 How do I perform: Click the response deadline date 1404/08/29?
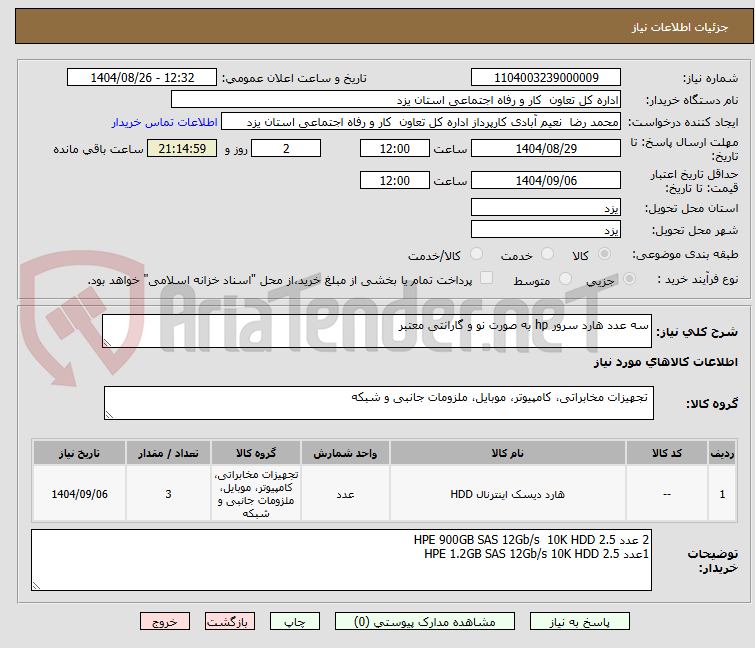(x=546, y=148)
